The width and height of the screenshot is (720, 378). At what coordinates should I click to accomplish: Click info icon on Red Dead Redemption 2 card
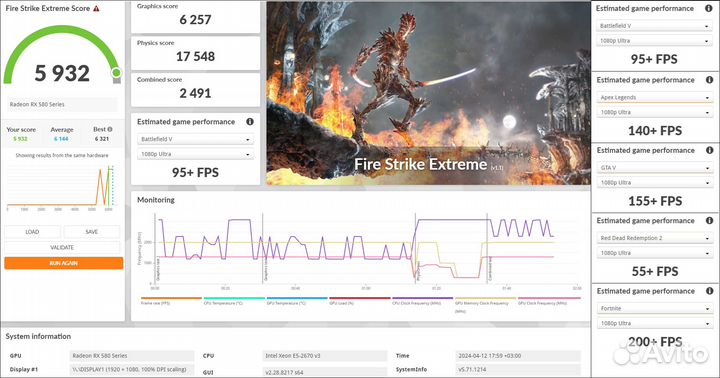(709, 220)
